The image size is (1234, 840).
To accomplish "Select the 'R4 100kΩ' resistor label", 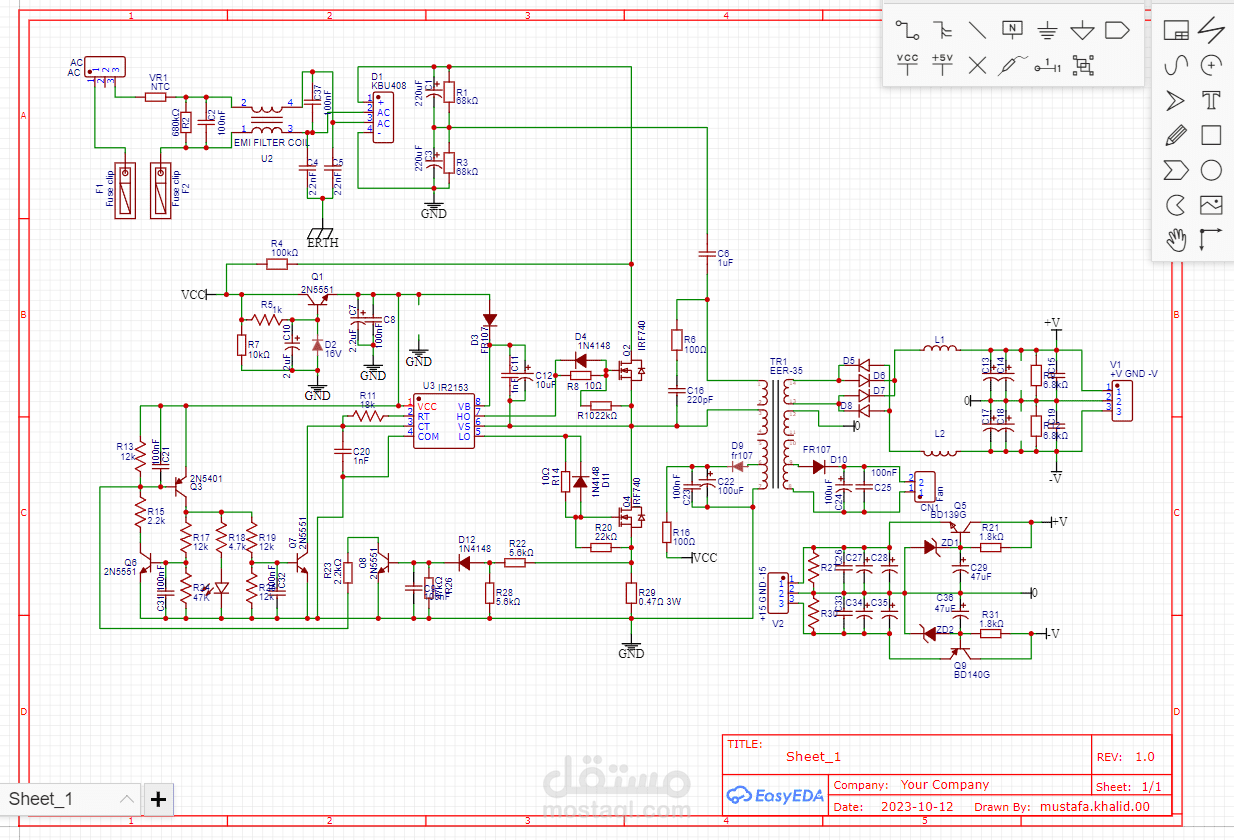I will (284, 248).
